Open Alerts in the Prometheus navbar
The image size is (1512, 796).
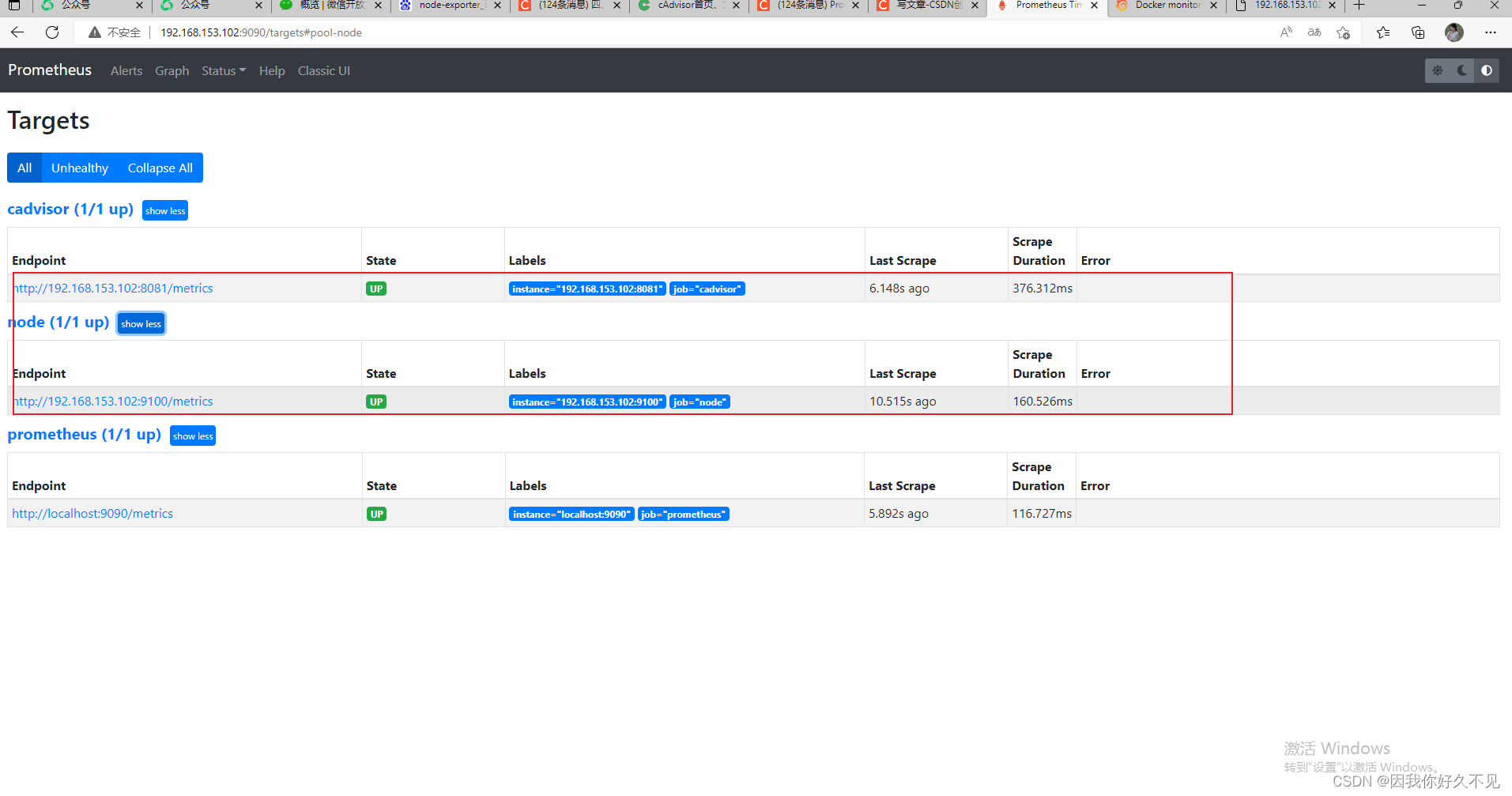pyautogui.click(x=126, y=70)
